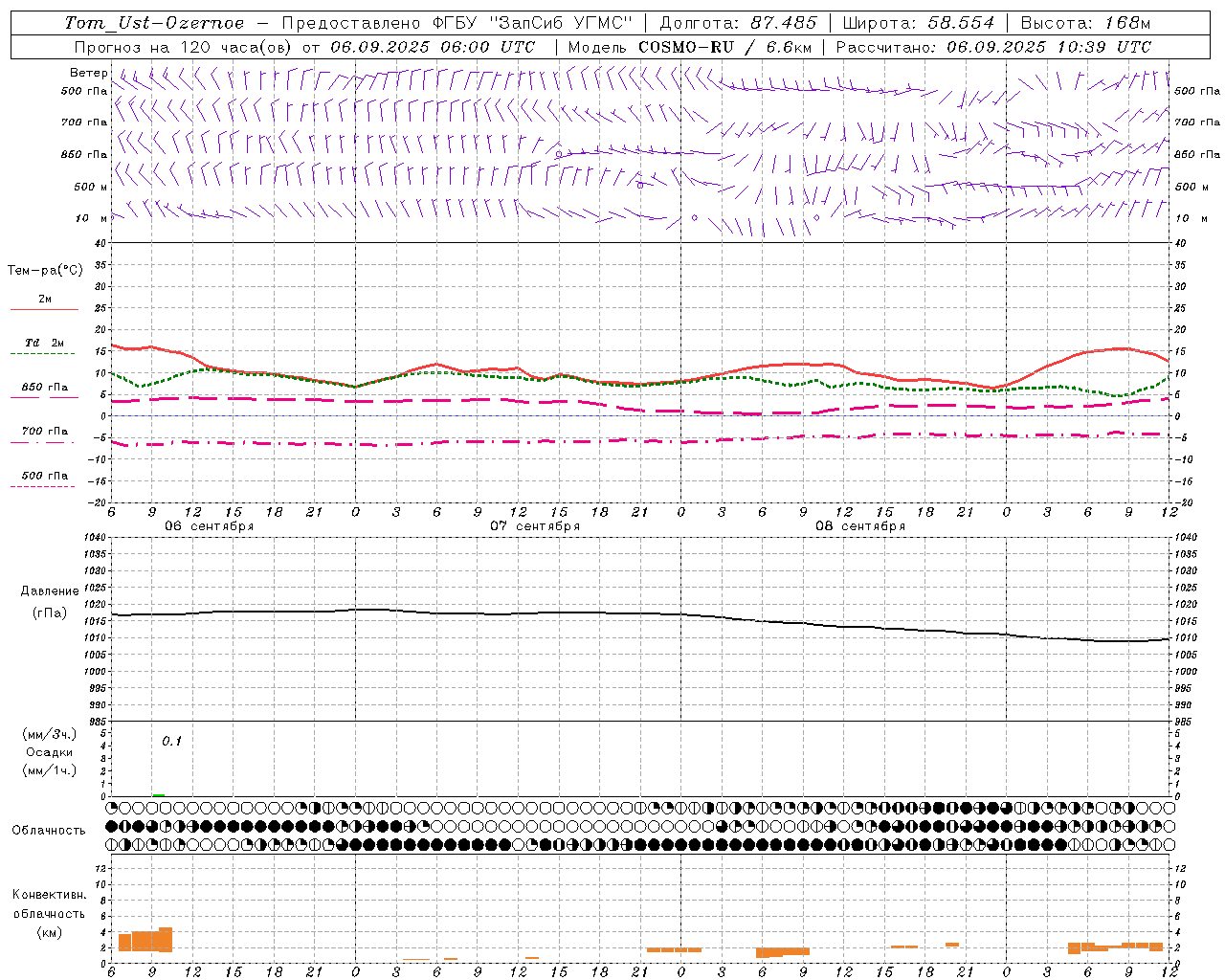Click the (км) unit under облачность
This screenshot has width=1225, height=980.
click(x=49, y=932)
